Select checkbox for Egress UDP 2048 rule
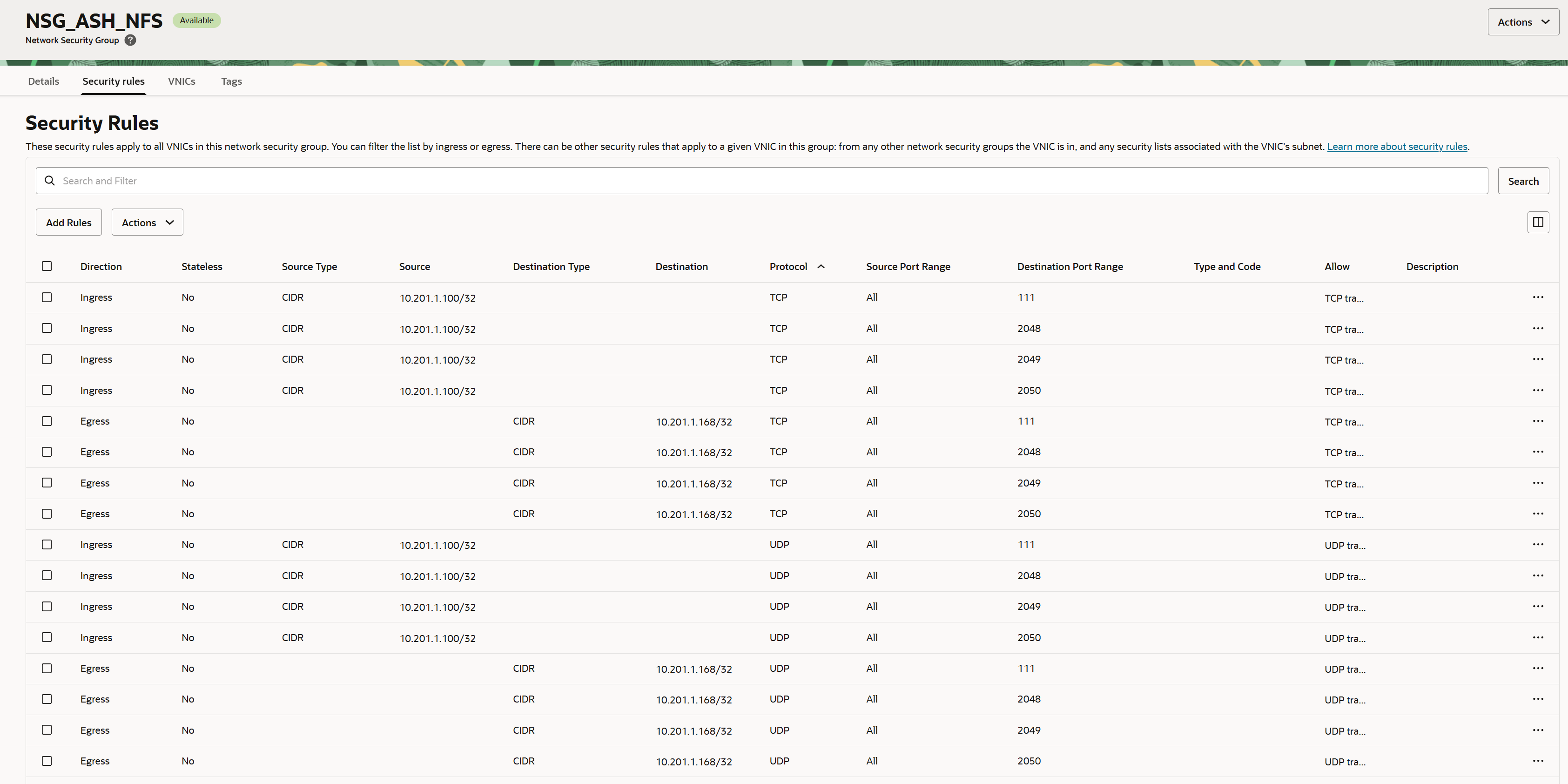1568x784 pixels. click(x=47, y=699)
